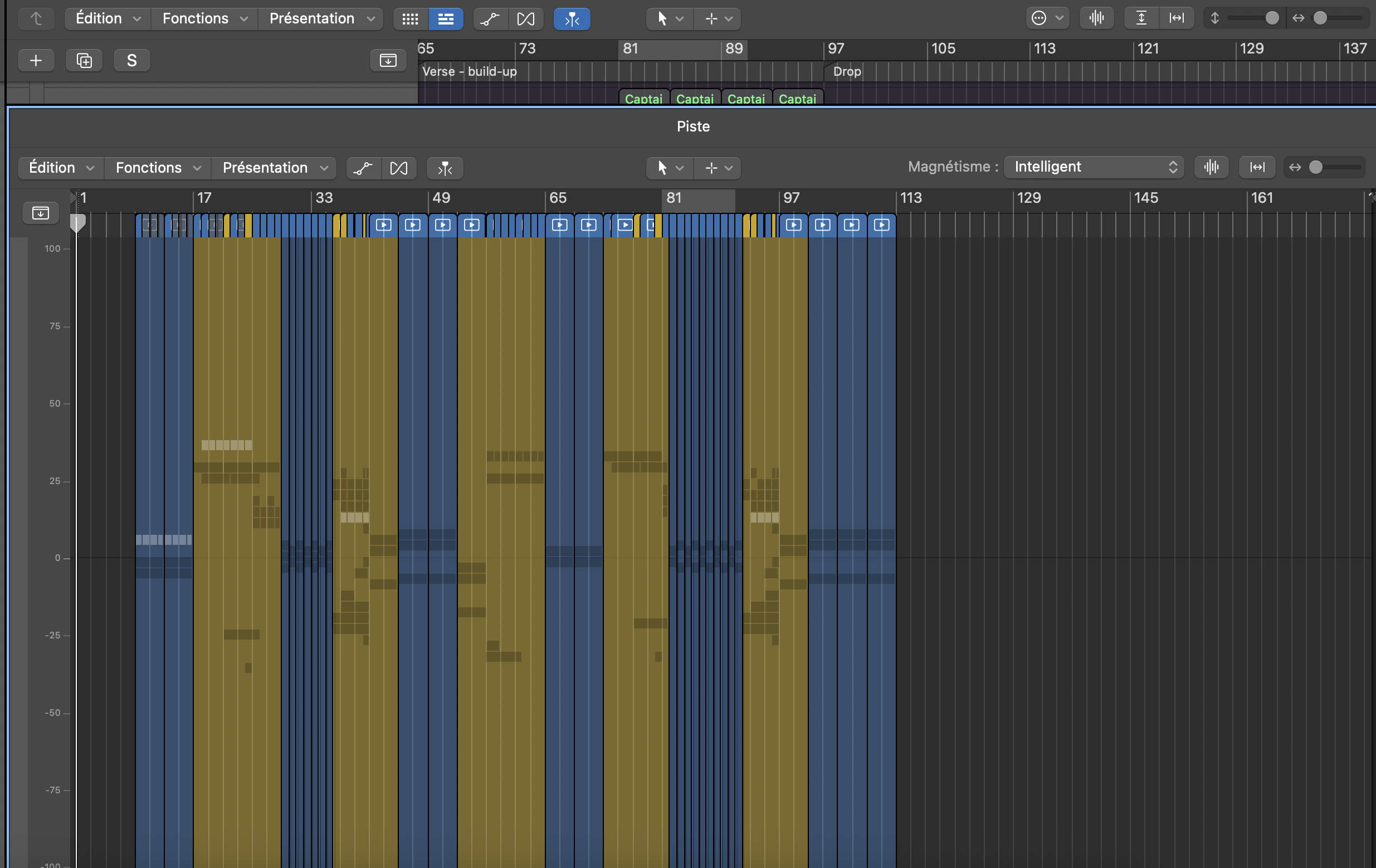Open the upper Fonctions menu

pos(204,18)
